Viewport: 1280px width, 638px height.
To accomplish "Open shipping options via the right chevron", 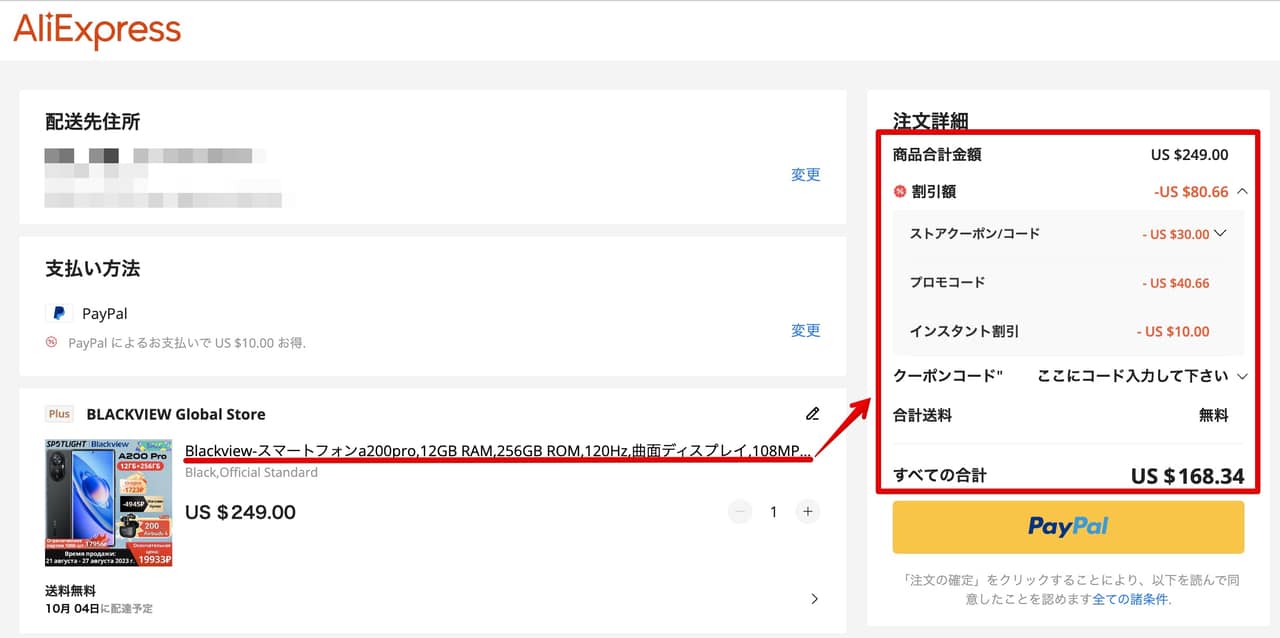I will pyautogui.click(x=814, y=599).
